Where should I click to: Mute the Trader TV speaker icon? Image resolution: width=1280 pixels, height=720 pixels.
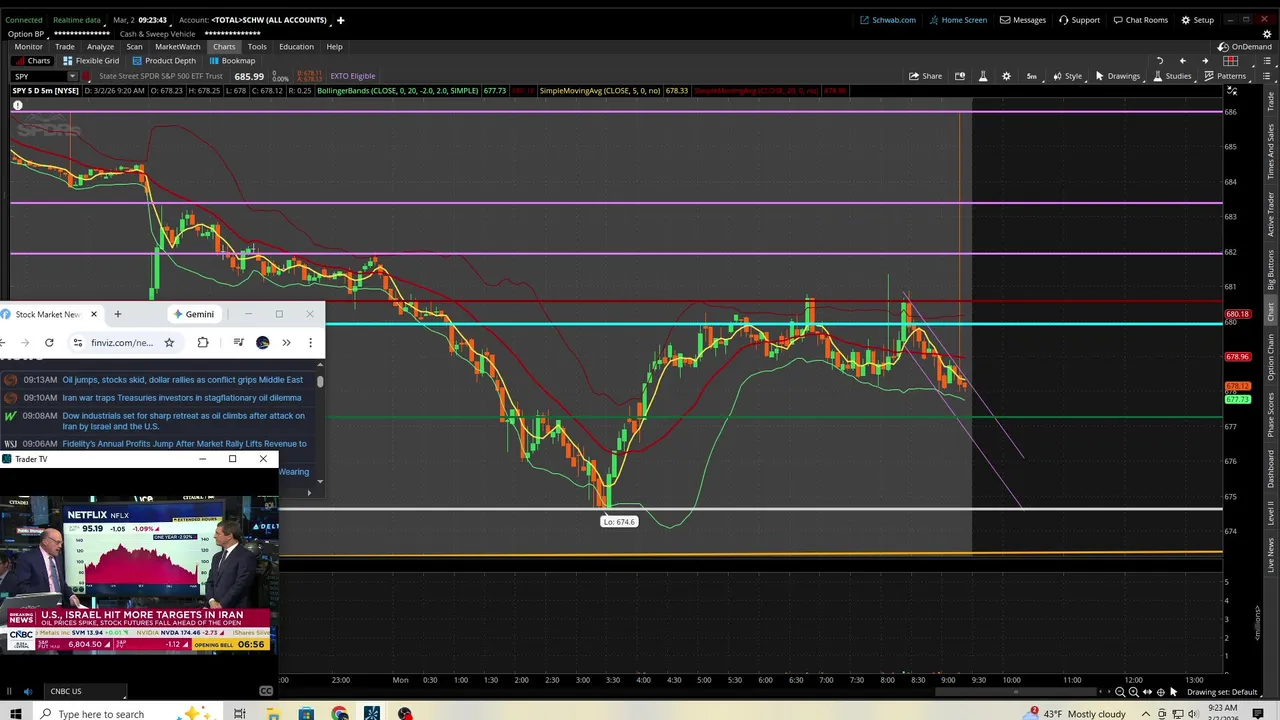27,691
